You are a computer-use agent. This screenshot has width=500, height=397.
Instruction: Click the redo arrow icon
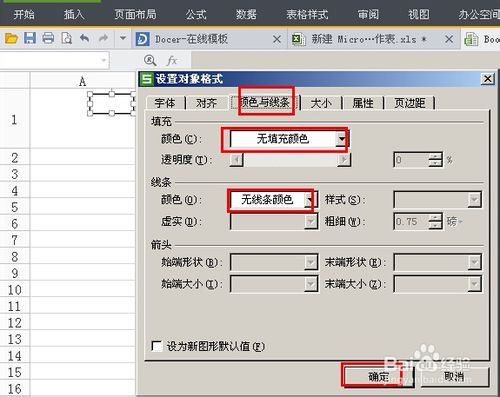coord(104,39)
